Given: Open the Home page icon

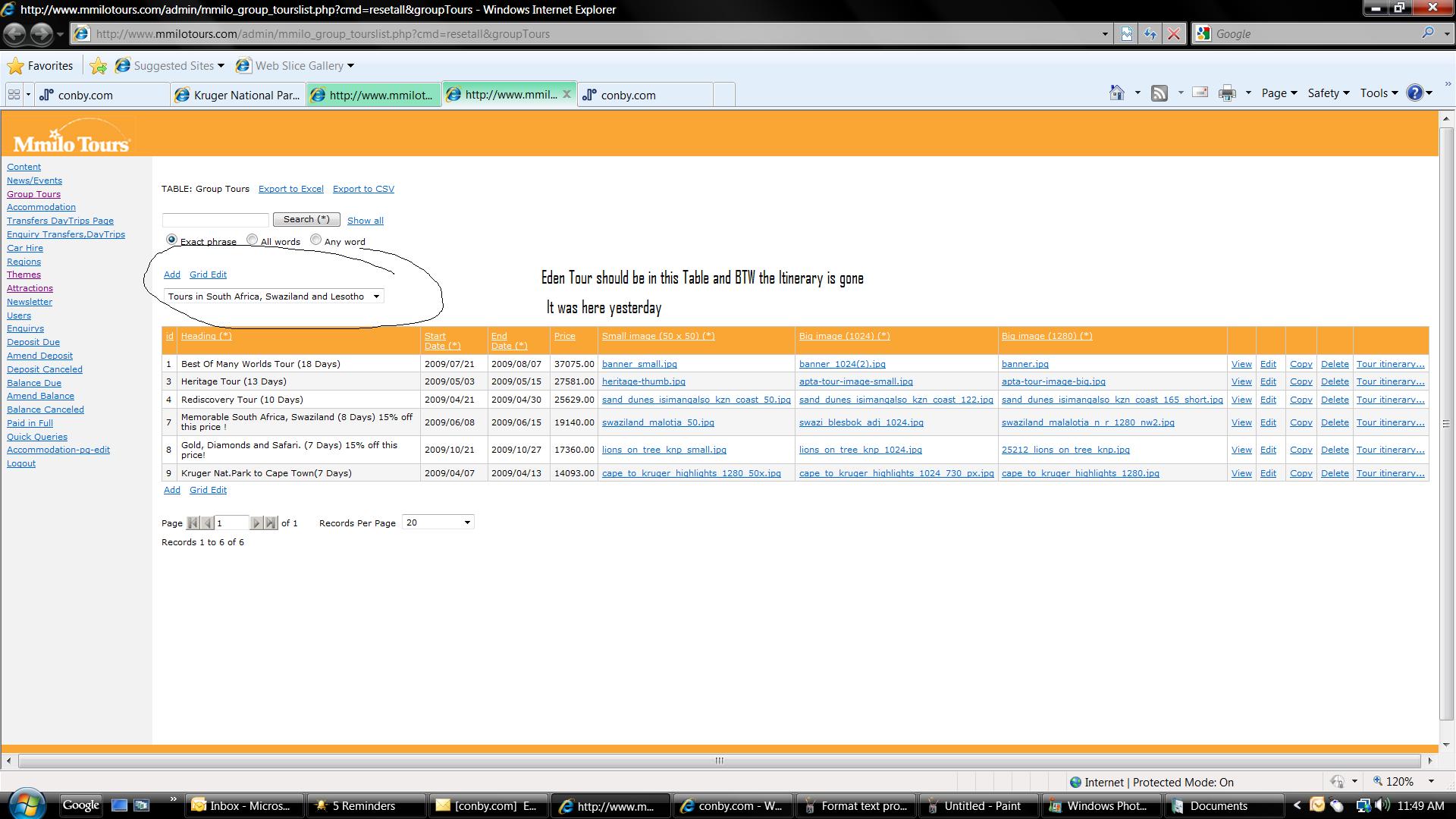Looking at the screenshot, I should click(x=1116, y=93).
